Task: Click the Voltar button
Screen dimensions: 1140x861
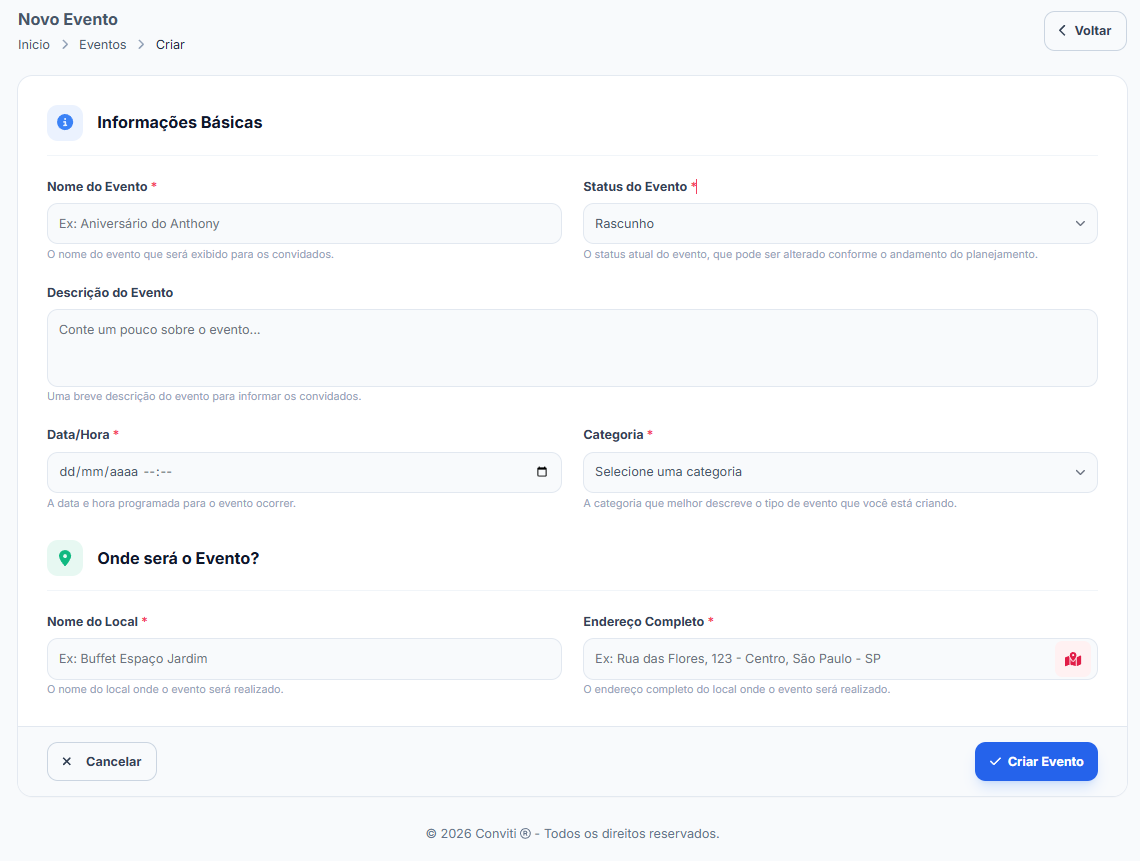Action: click(x=1085, y=31)
